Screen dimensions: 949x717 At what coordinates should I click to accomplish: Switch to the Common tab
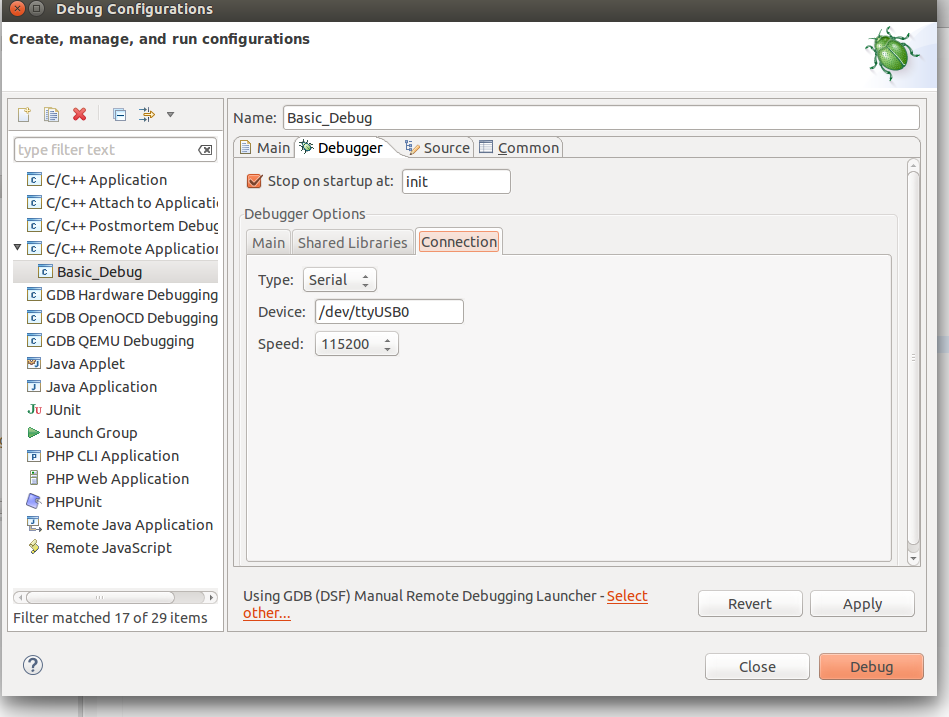point(519,148)
